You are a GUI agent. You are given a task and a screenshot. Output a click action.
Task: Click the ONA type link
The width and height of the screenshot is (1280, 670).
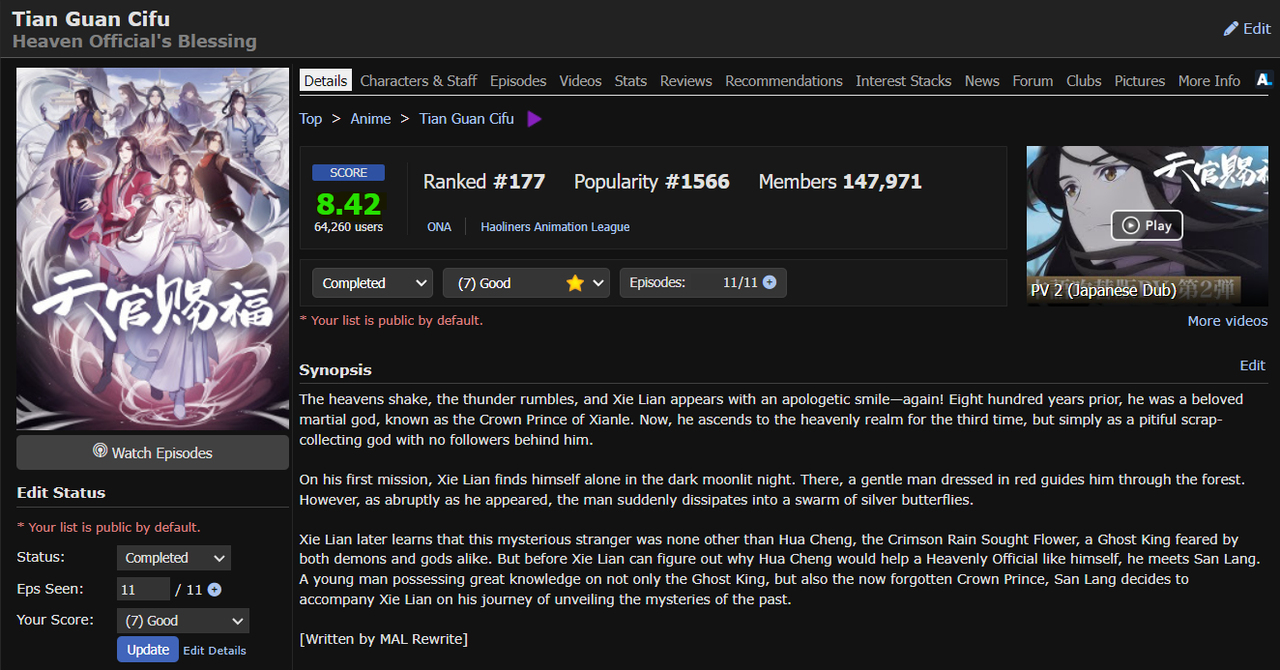click(x=439, y=227)
